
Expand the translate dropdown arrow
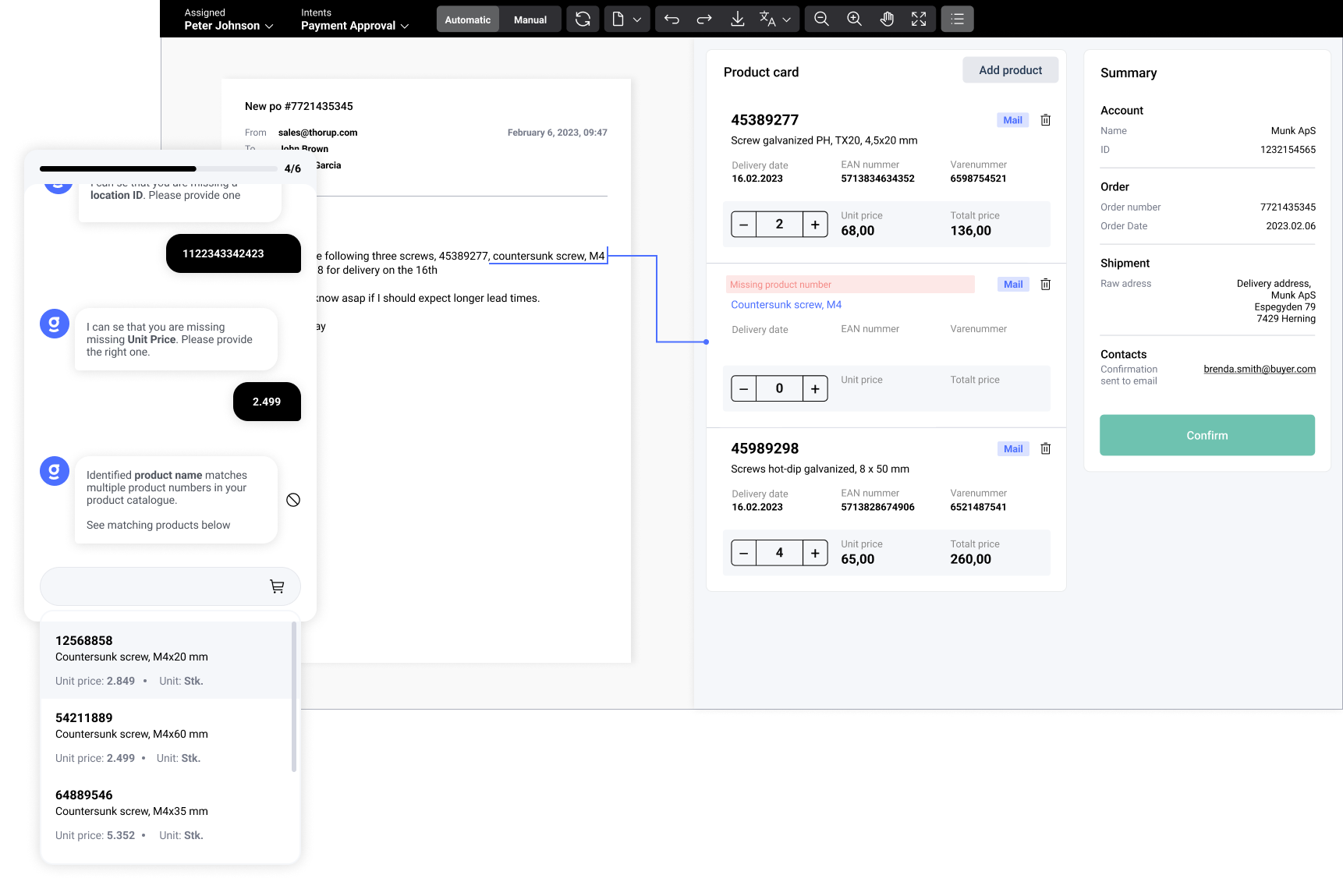(x=786, y=19)
